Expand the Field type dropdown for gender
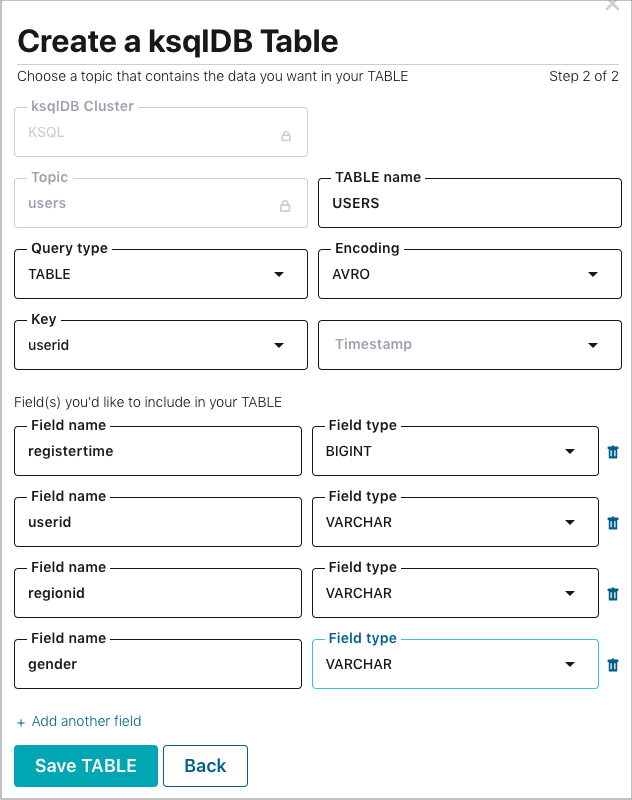632x800 pixels. (x=569, y=664)
